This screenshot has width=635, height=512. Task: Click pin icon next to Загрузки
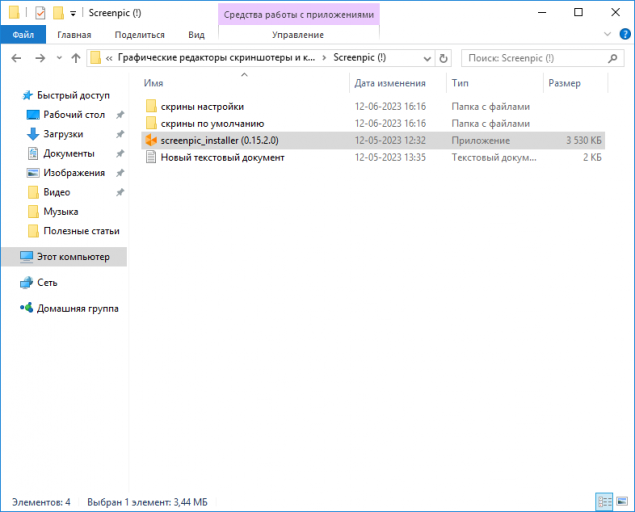click(x=120, y=134)
